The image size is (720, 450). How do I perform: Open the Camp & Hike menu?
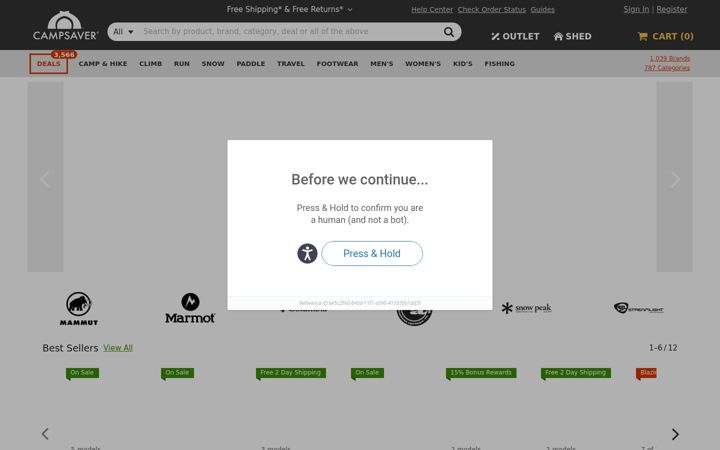(x=103, y=64)
